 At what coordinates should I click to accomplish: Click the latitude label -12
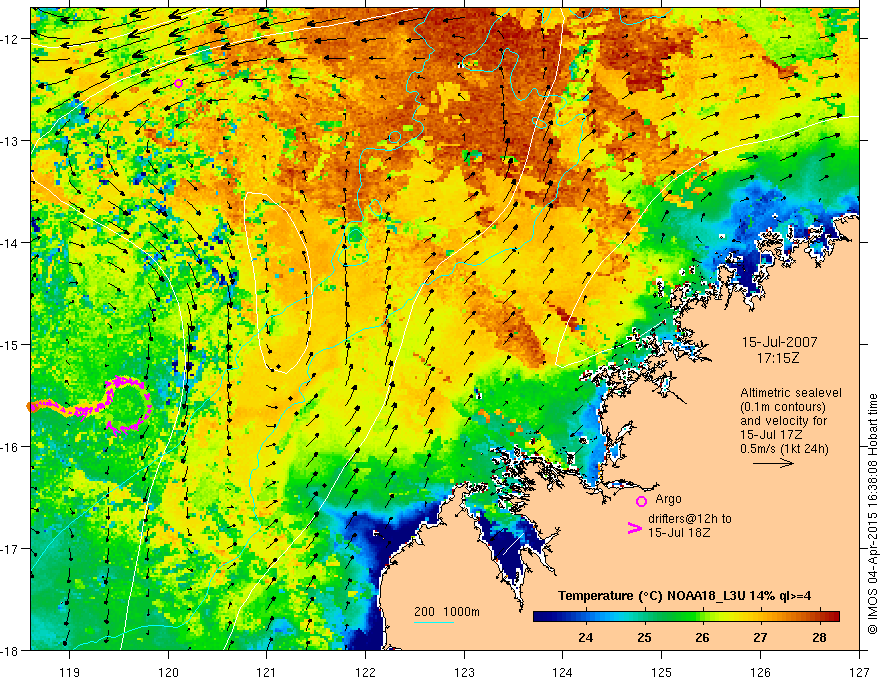click(x=10, y=39)
